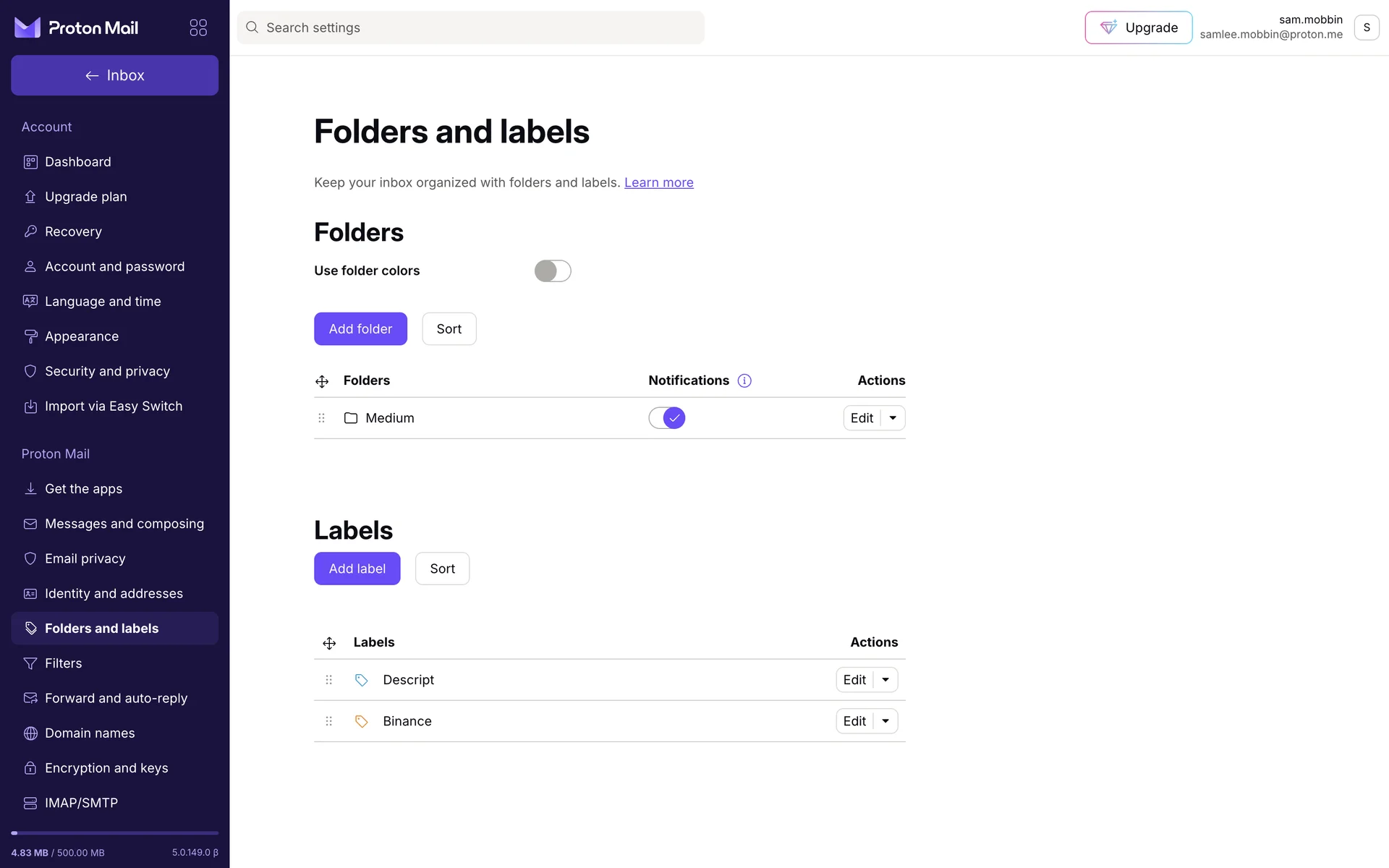Open the Learn more link

(658, 182)
